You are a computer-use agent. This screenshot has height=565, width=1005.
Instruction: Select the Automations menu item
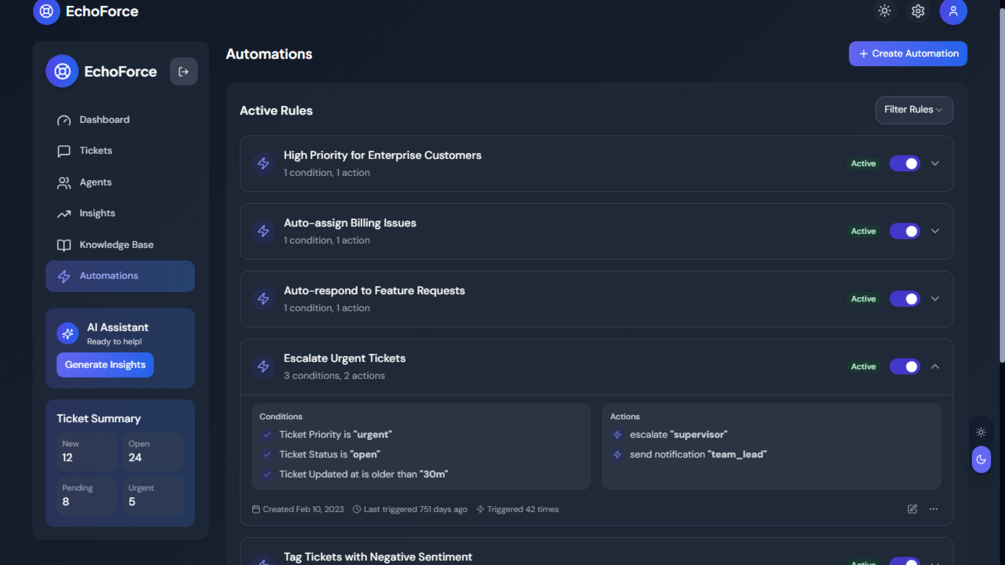120,276
